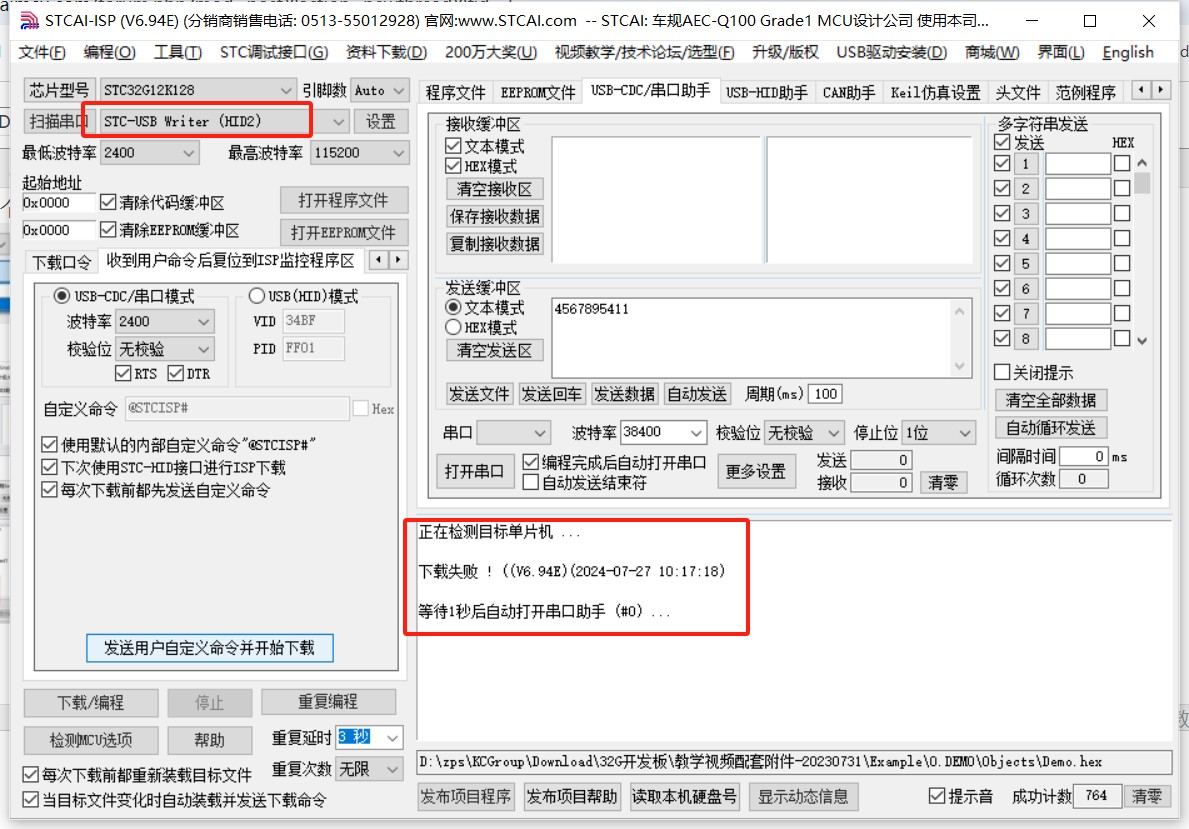This screenshot has width=1189, height=829.
Task: Expand the 最高波特率 115200 dropdown
Action: 399,153
